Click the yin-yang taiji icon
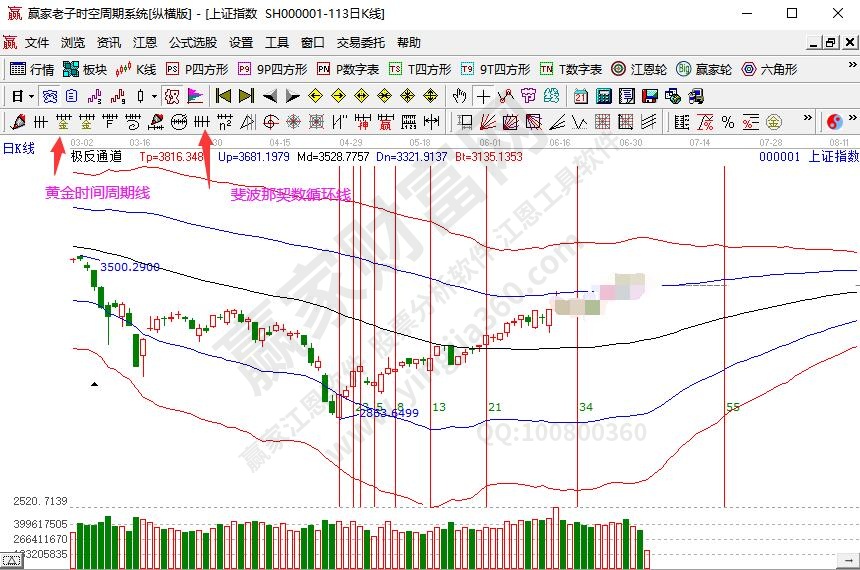Image resolution: width=860 pixels, height=570 pixels. pyautogui.click(x=834, y=122)
